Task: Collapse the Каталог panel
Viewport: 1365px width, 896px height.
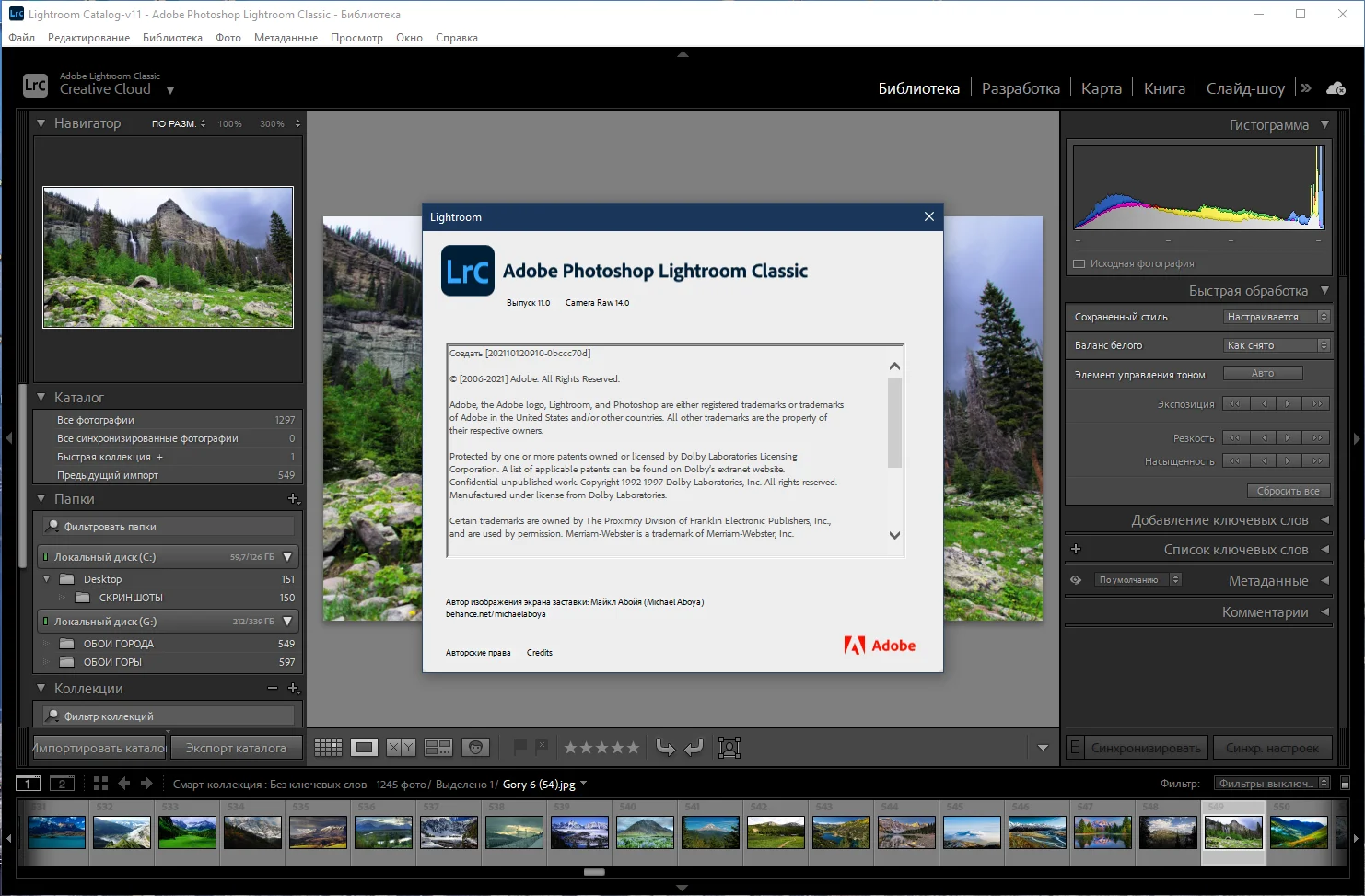Action: 41,398
